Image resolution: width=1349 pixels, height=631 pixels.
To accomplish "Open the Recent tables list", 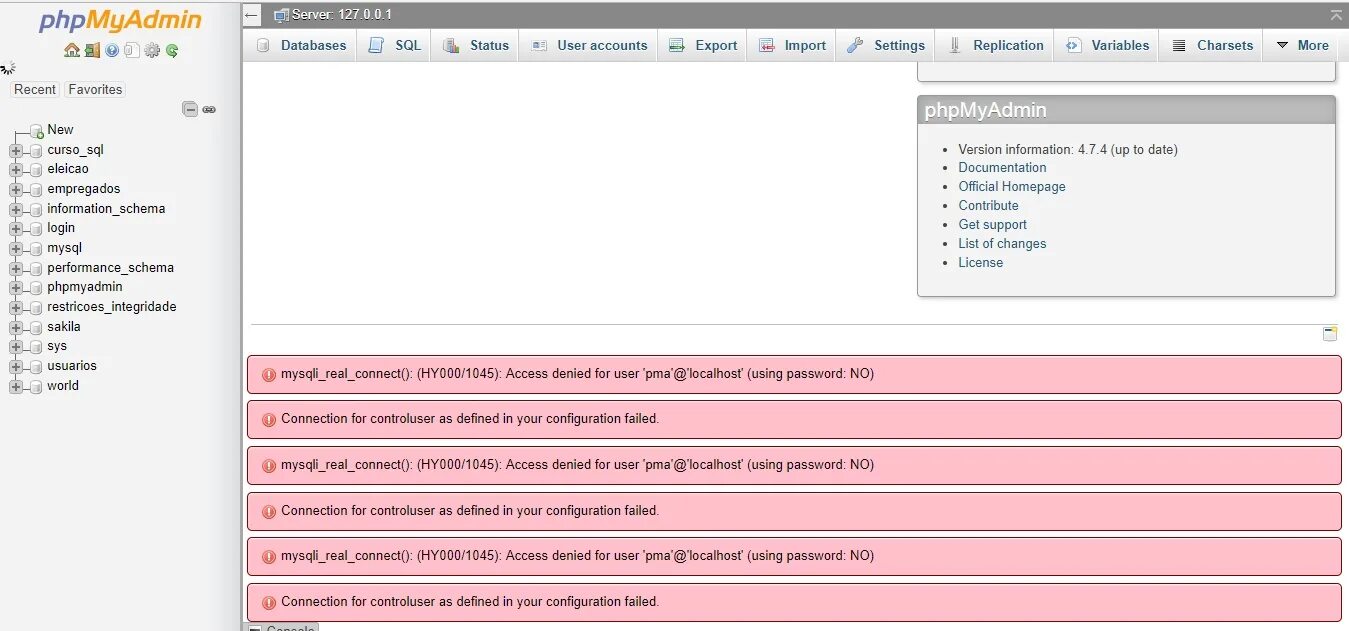I will pos(35,89).
